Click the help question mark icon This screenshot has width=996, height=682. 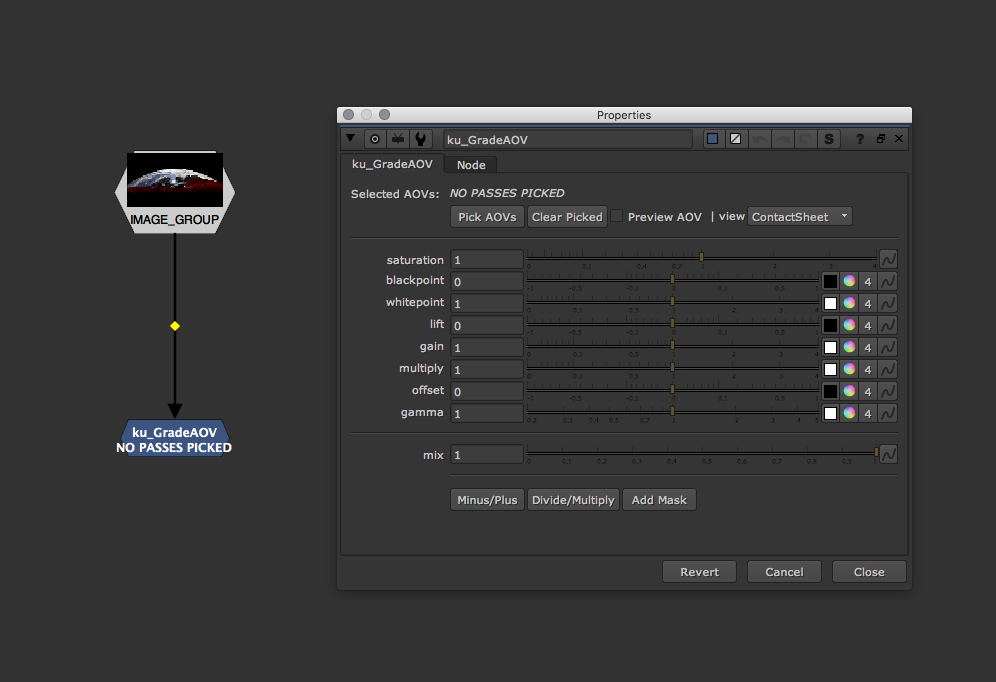tap(860, 139)
